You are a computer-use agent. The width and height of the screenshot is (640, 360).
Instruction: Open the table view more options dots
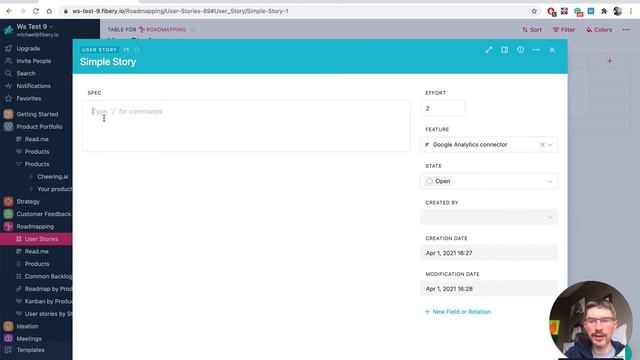pos(626,29)
